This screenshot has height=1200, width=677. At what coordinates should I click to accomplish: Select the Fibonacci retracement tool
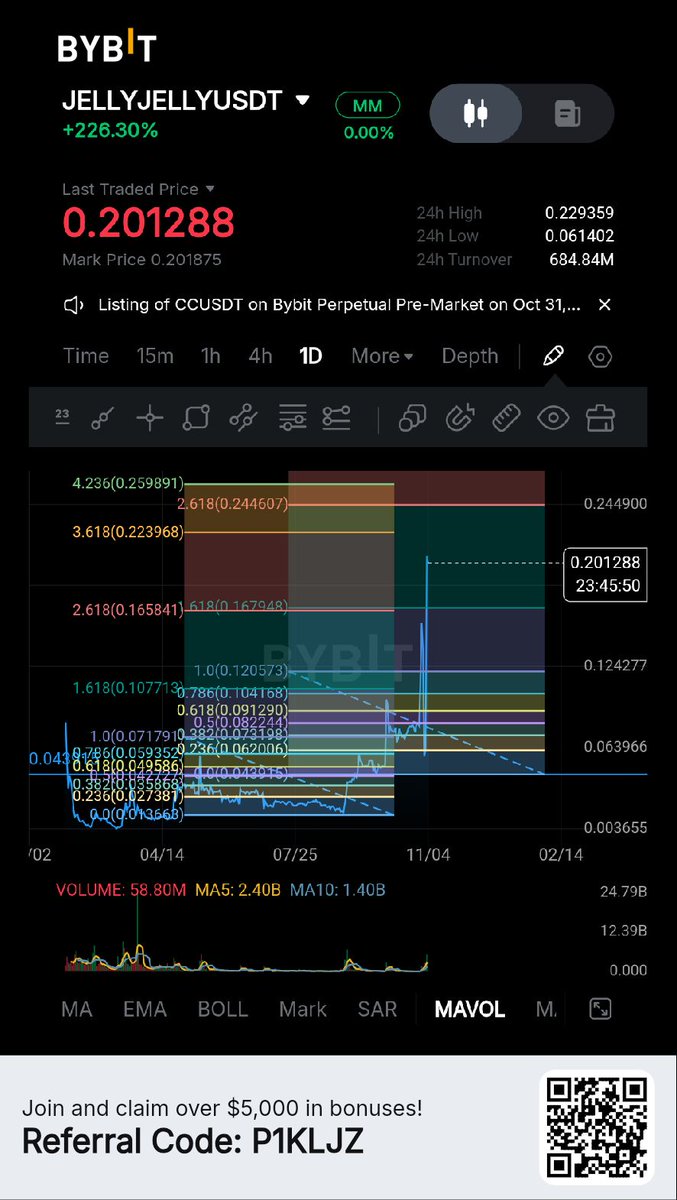tap(292, 418)
